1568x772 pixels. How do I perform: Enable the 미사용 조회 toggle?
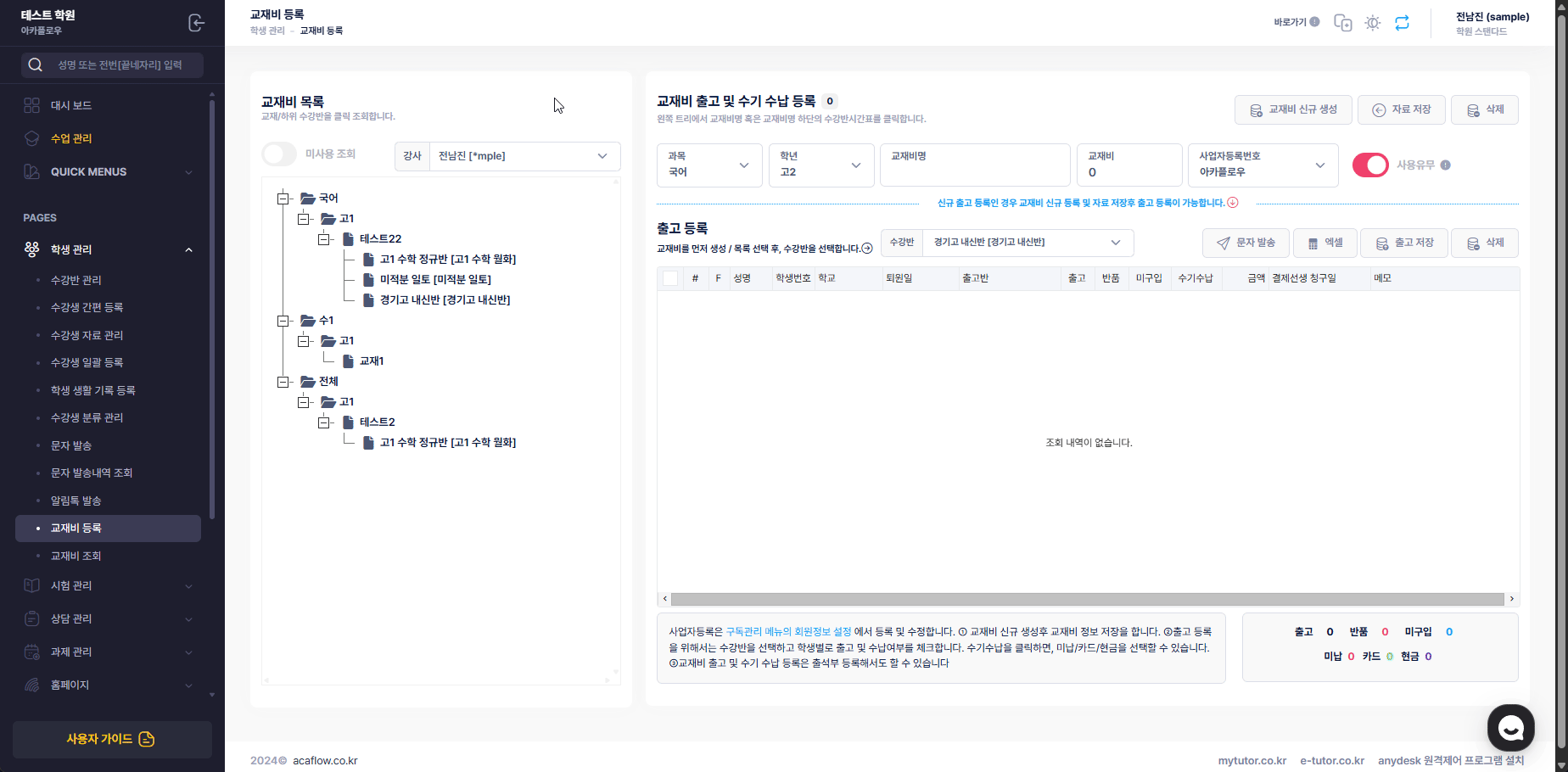(279, 154)
